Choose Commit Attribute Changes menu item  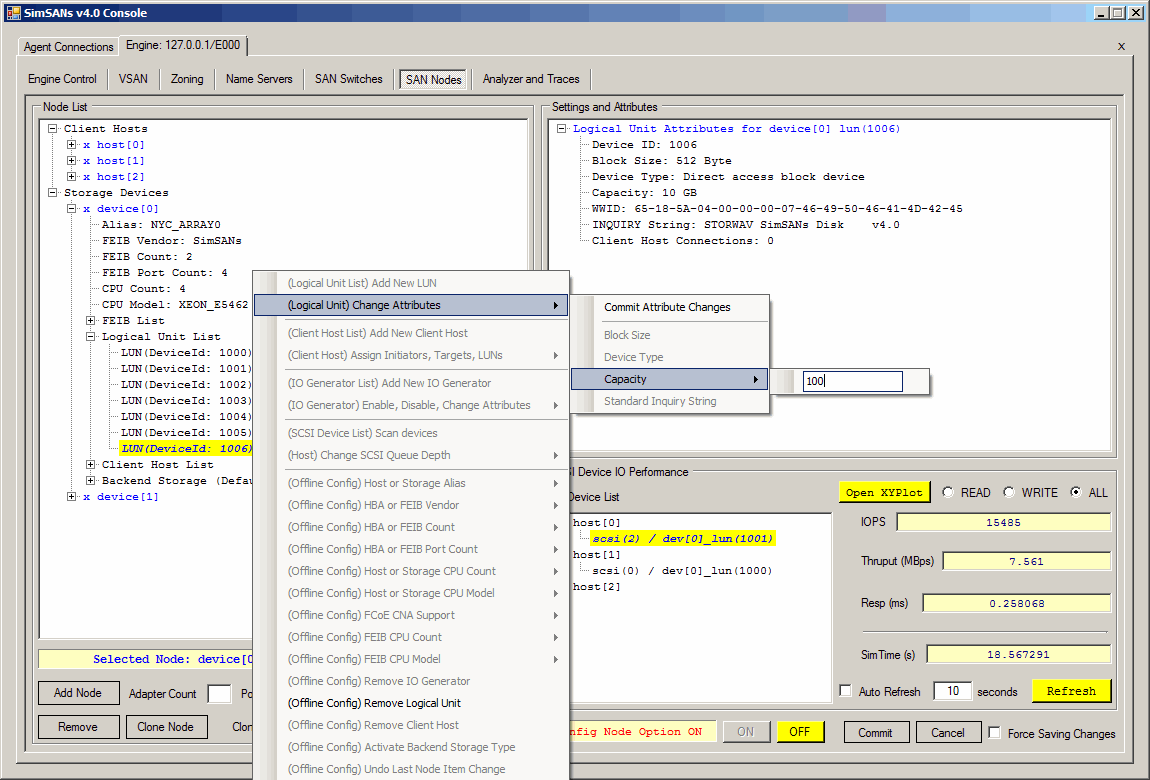(667, 307)
